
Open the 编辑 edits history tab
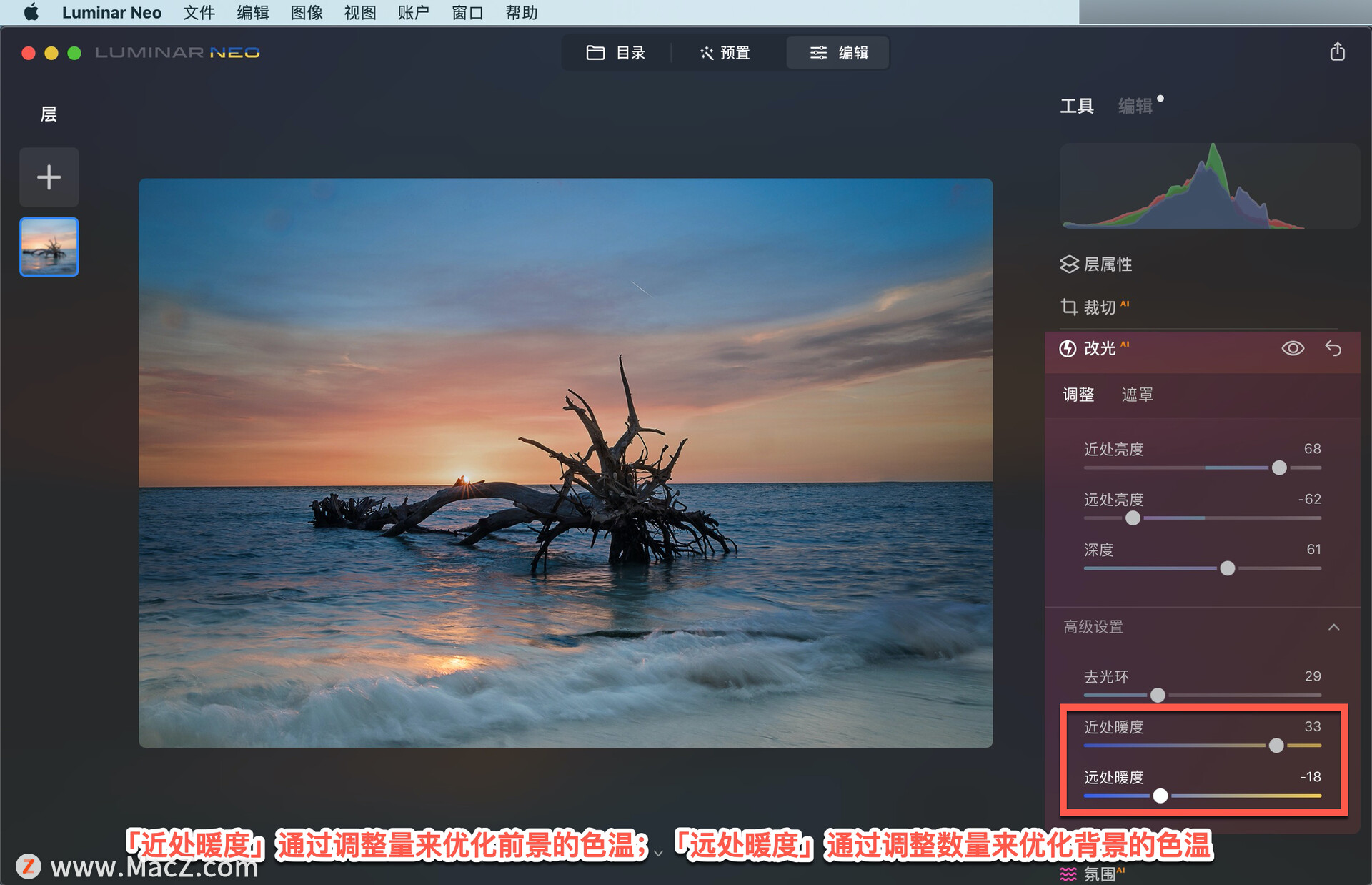[x=1135, y=107]
